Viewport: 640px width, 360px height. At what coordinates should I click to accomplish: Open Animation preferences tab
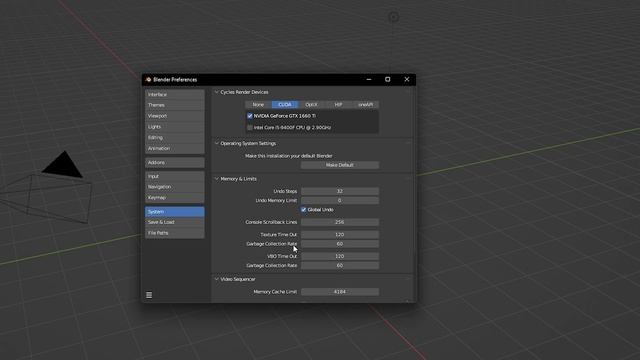[x=175, y=149]
